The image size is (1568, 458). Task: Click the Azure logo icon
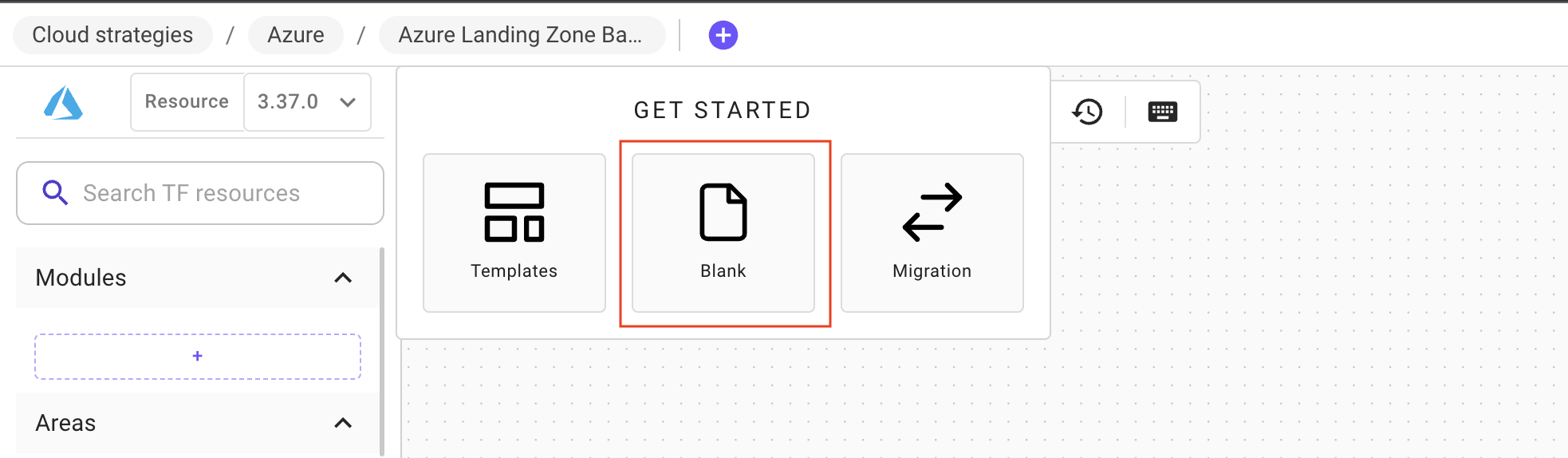point(64,103)
